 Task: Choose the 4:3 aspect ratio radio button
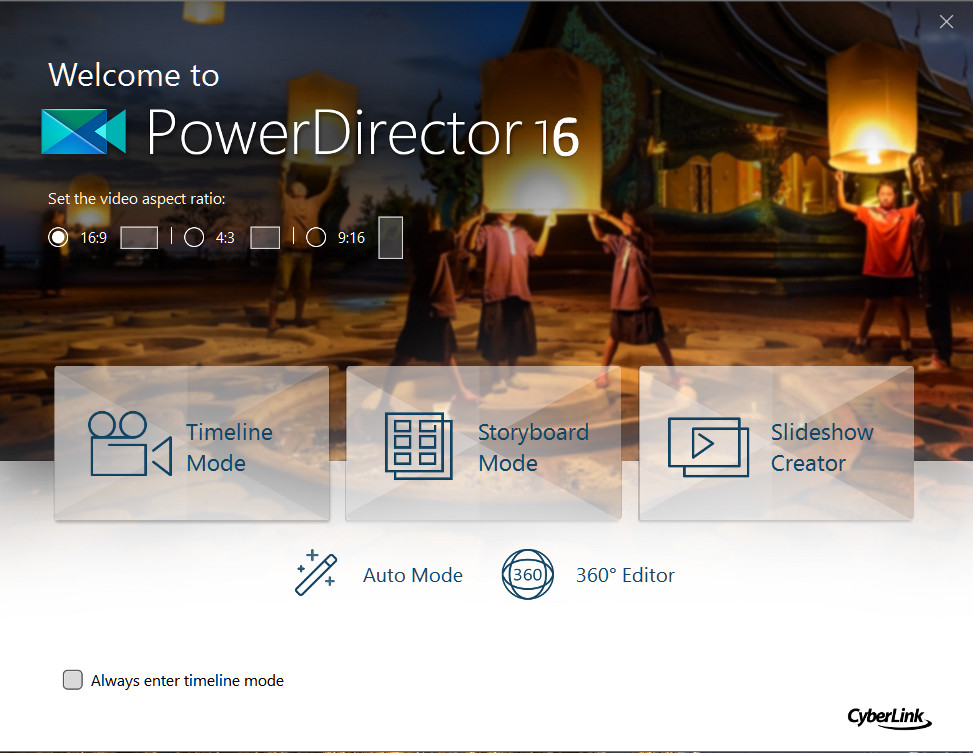(x=194, y=237)
